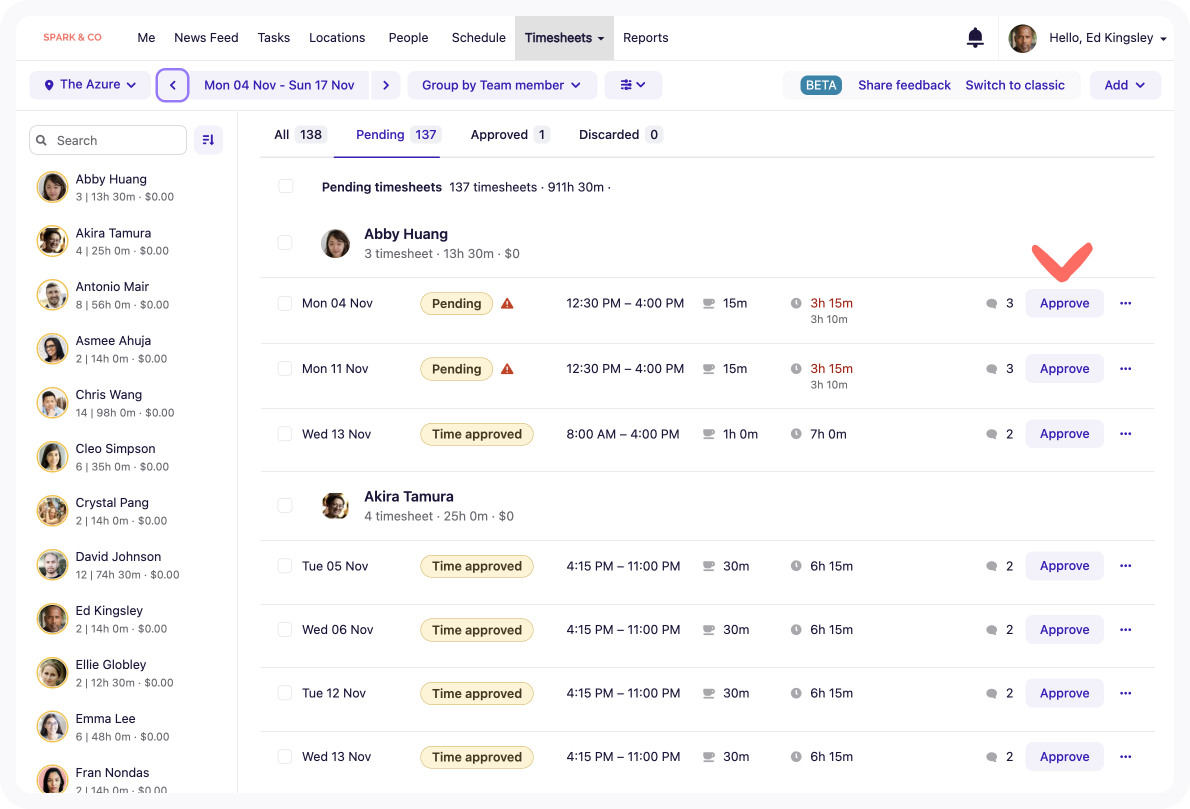Open the Timesheets menu dropdown

(x=564, y=38)
